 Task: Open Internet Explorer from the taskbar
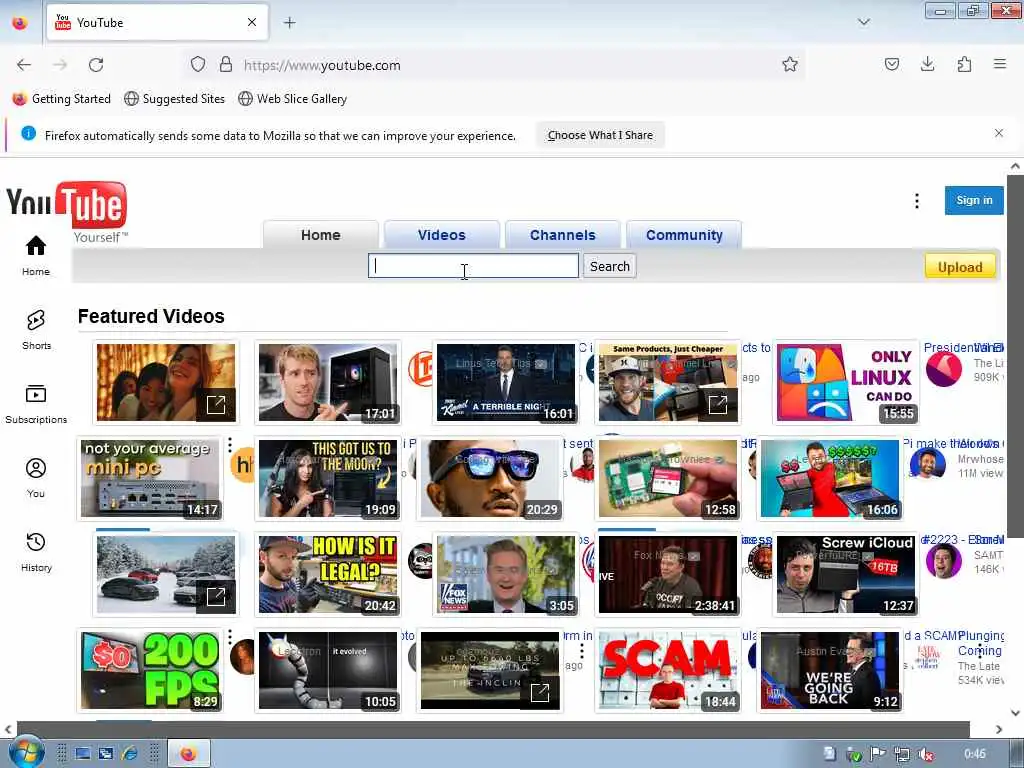point(129,754)
